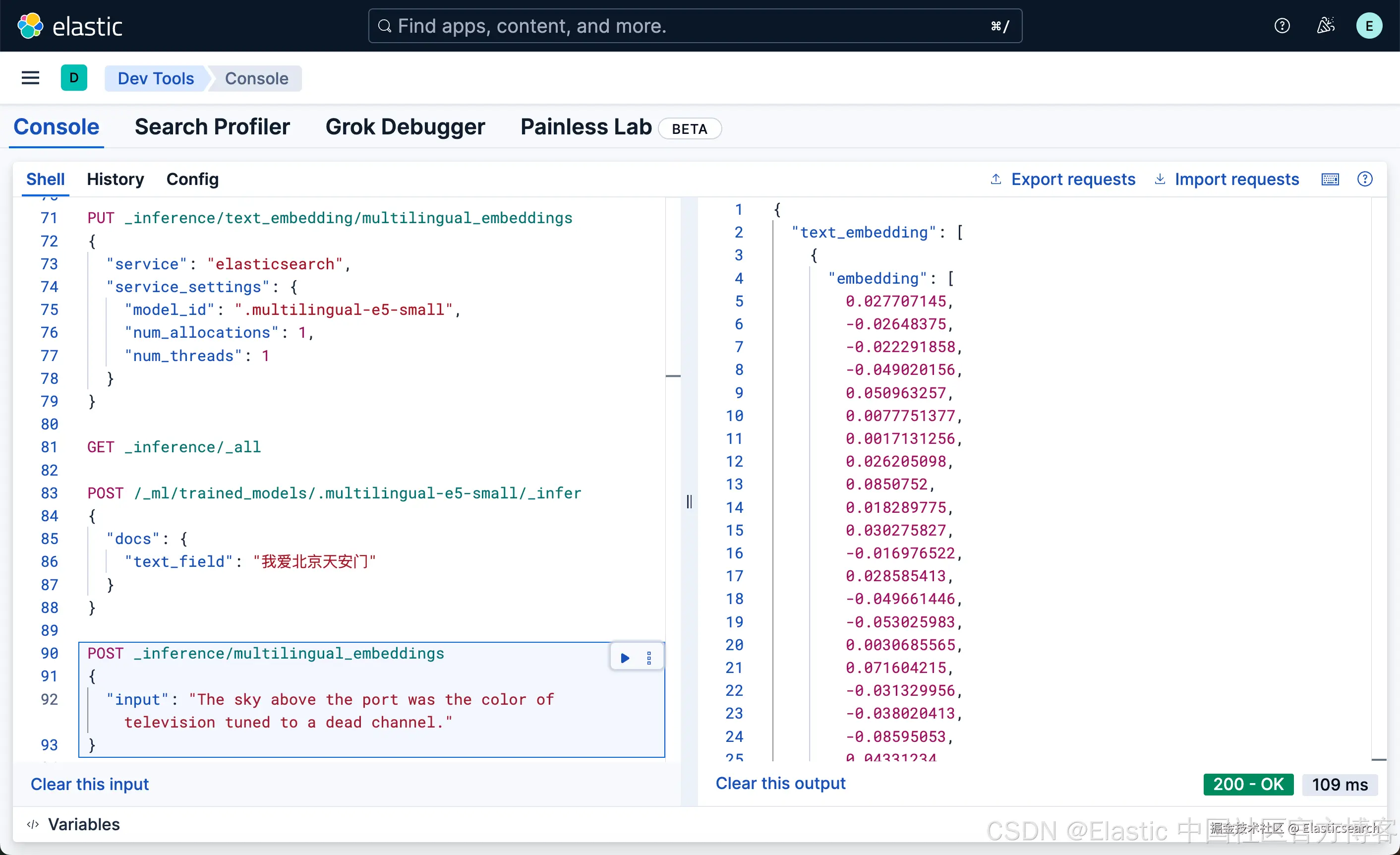Image resolution: width=1400 pixels, height=855 pixels.
Task: Switch to the History tab
Action: 116,180
